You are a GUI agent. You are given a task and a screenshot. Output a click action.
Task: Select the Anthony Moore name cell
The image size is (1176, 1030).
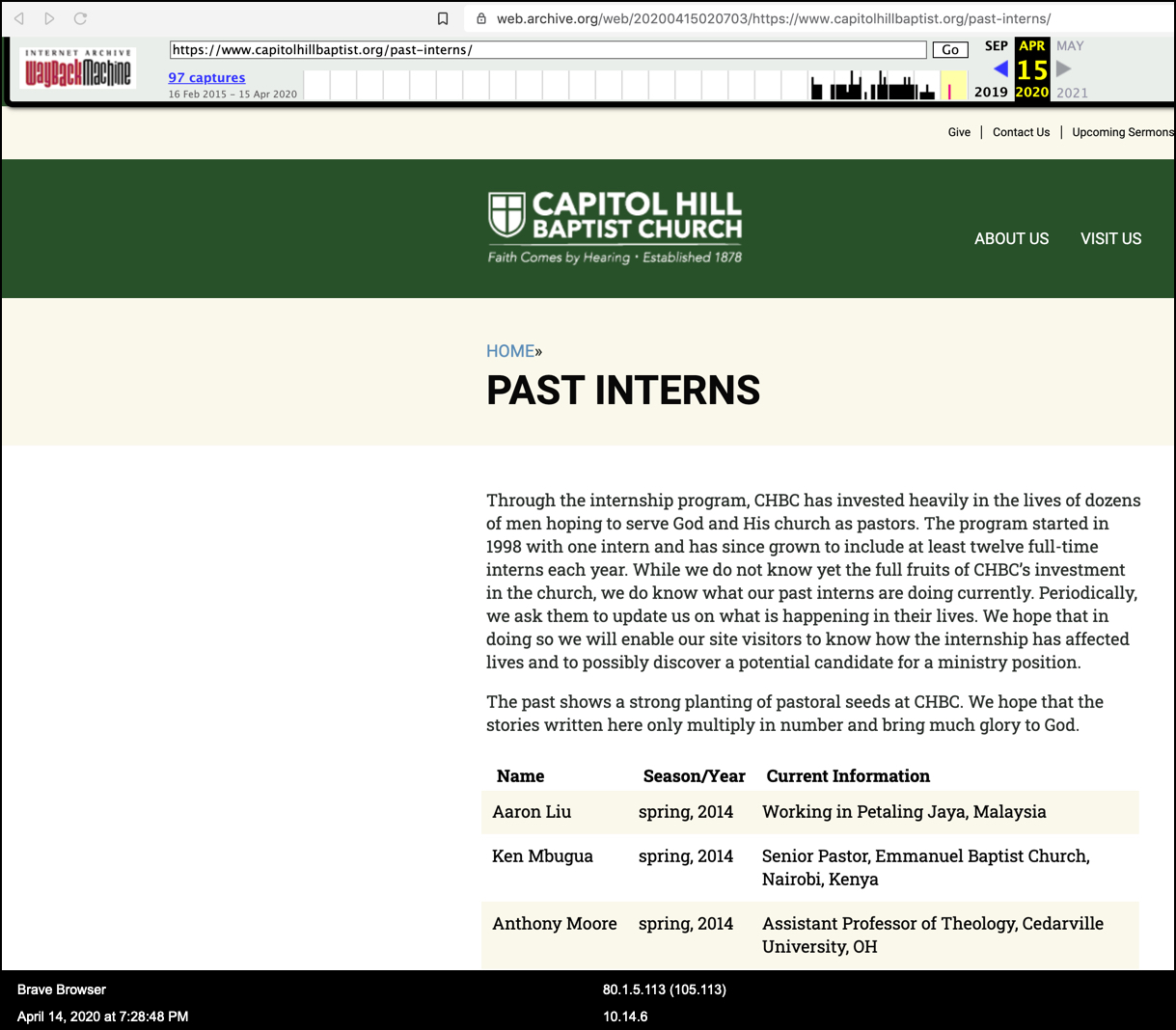coord(555,924)
